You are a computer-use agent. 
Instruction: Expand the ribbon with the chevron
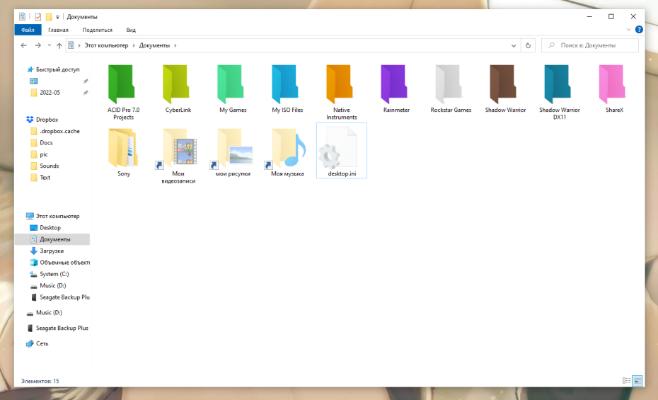pyautogui.click(x=628, y=30)
